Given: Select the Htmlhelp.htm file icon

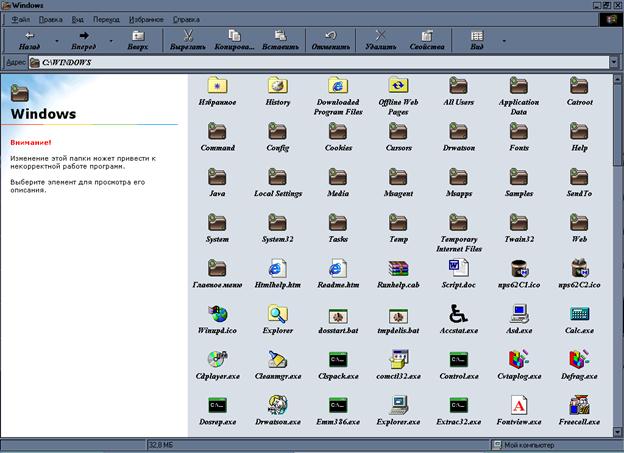Looking at the screenshot, I should pos(278,268).
